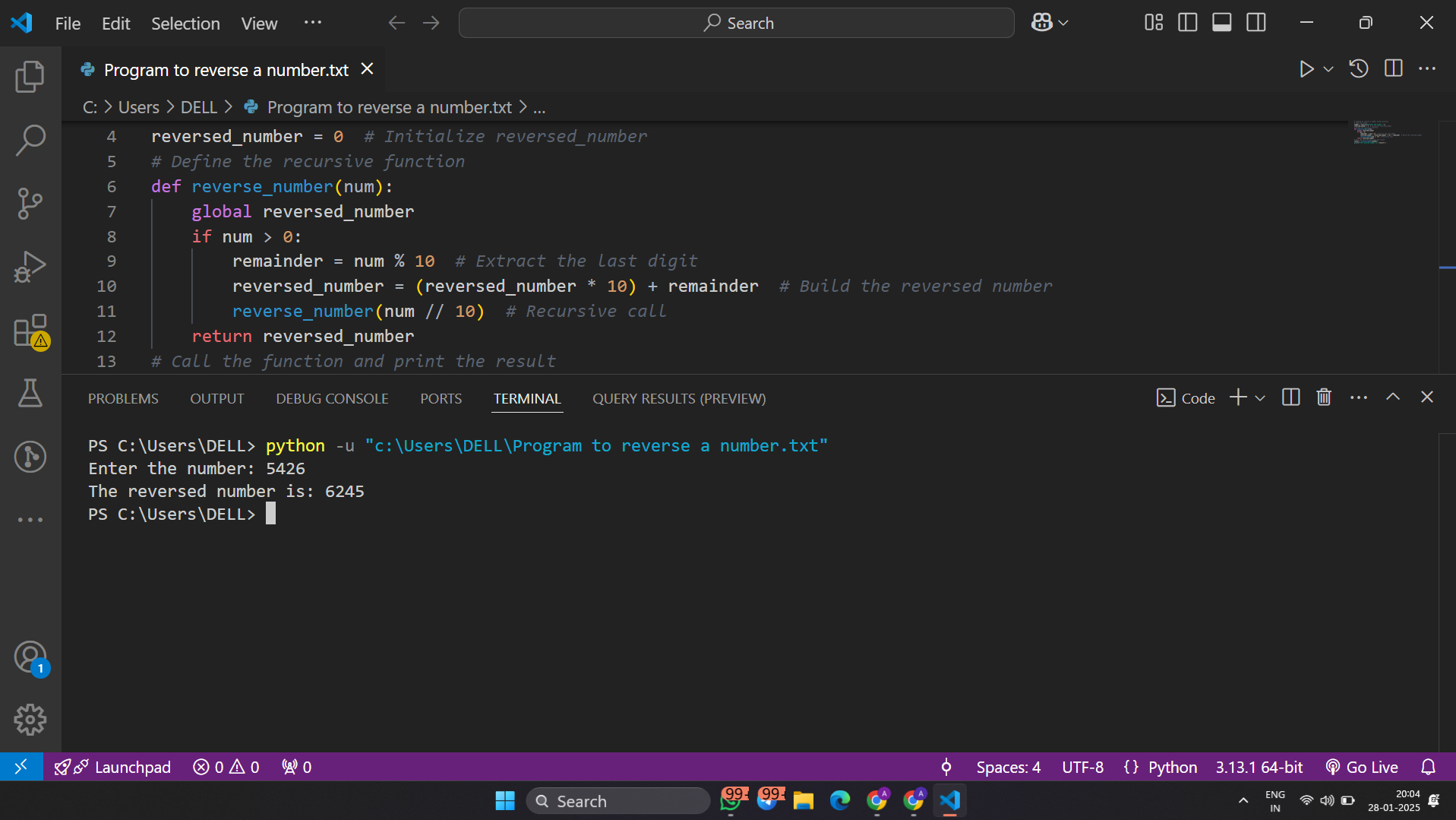Change indentation via Spaces: 4
1456x820 pixels.
click(x=1008, y=767)
